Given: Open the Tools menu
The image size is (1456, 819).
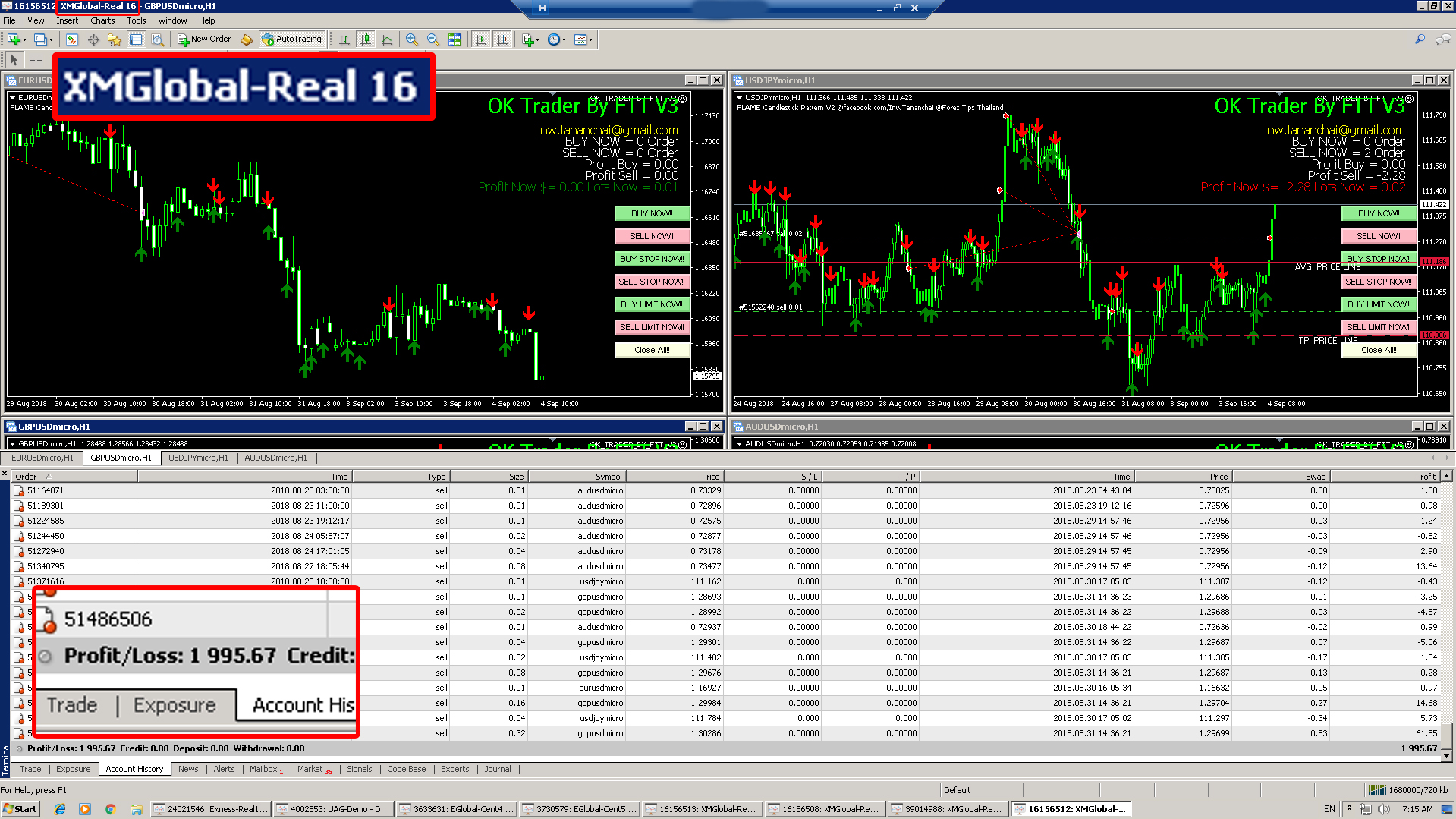Looking at the screenshot, I should pos(137,20).
